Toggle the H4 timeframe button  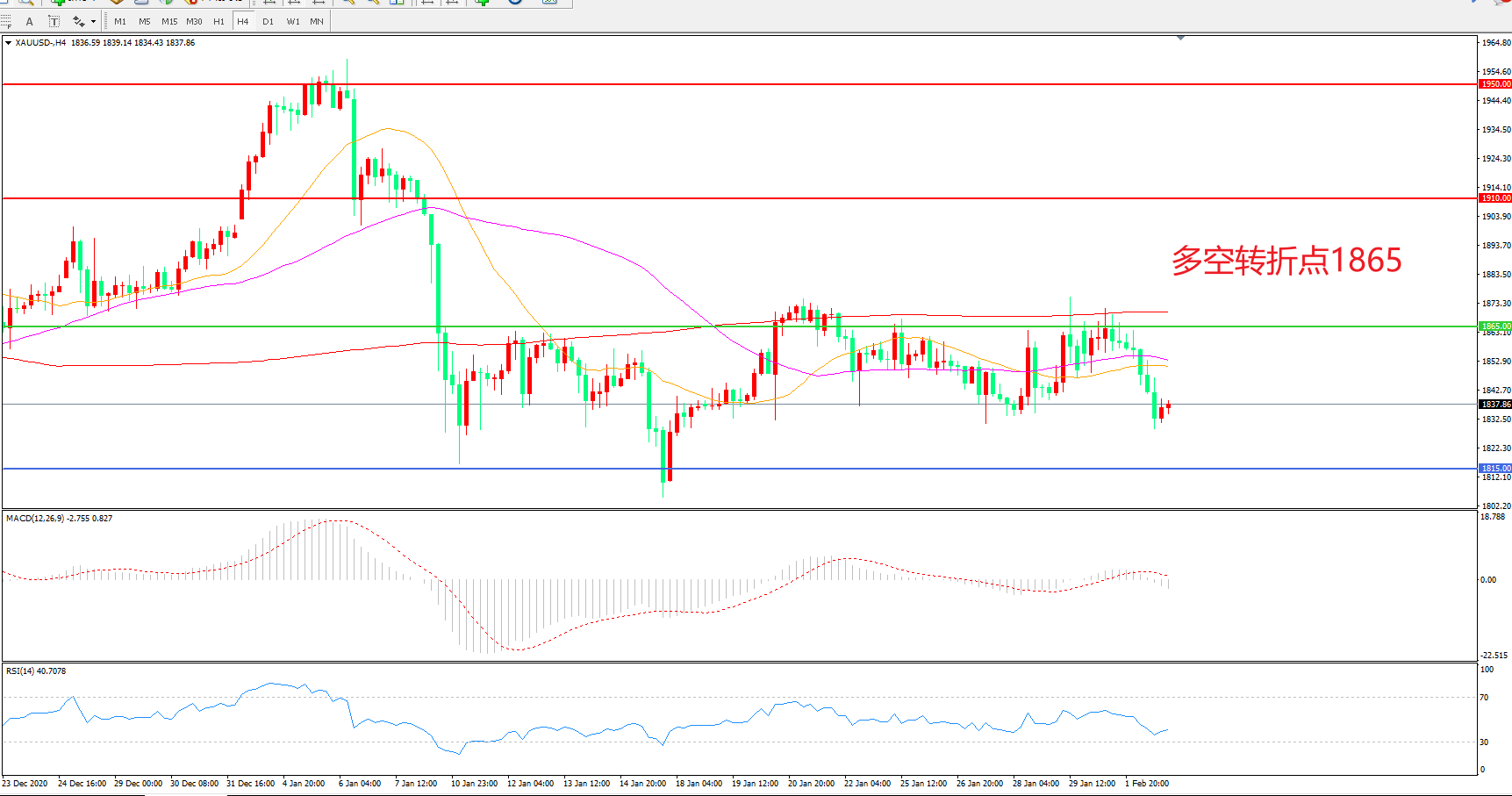(x=243, y=22)
